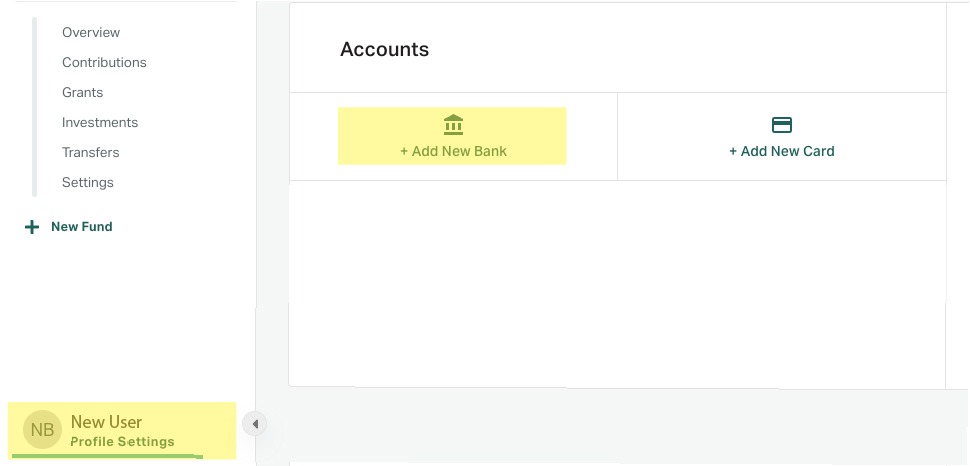Click the Accounts heading

tap(384, 49)
